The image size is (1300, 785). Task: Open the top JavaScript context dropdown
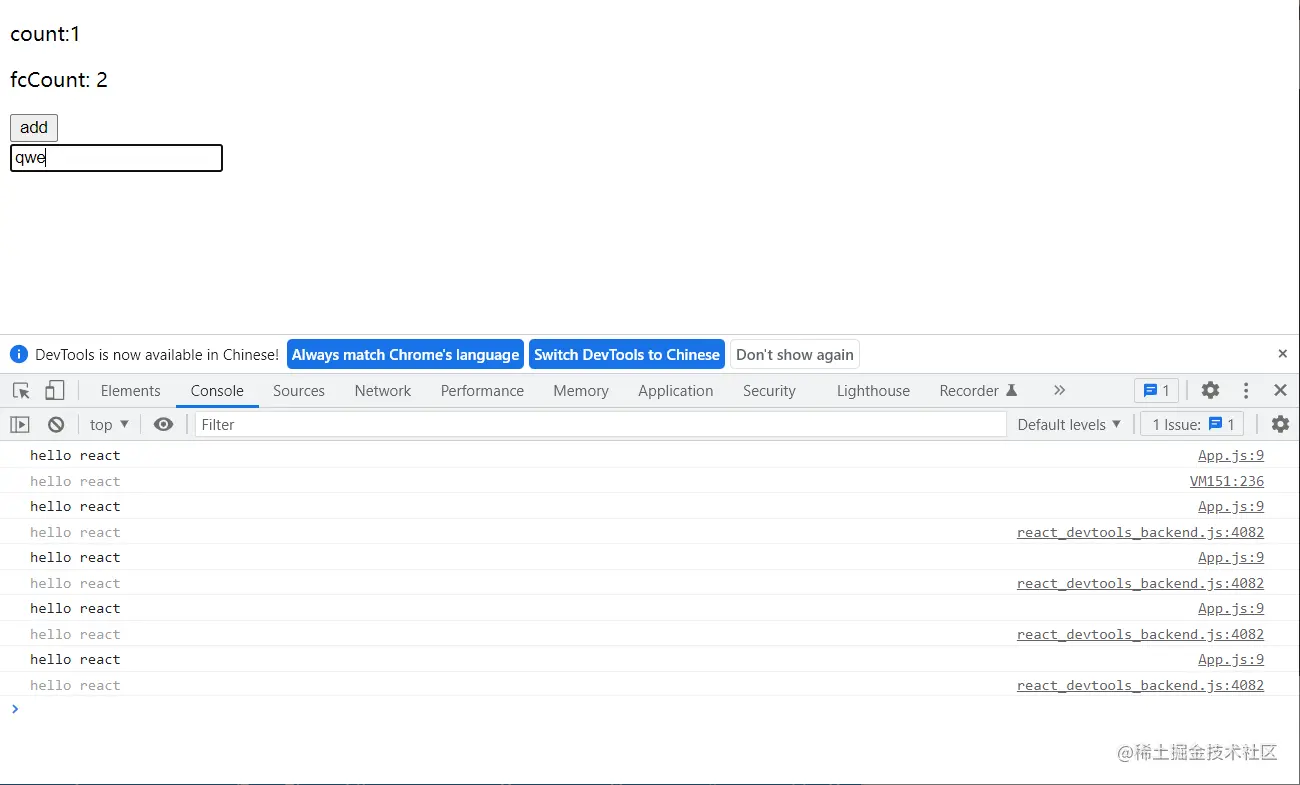point(109,425)
